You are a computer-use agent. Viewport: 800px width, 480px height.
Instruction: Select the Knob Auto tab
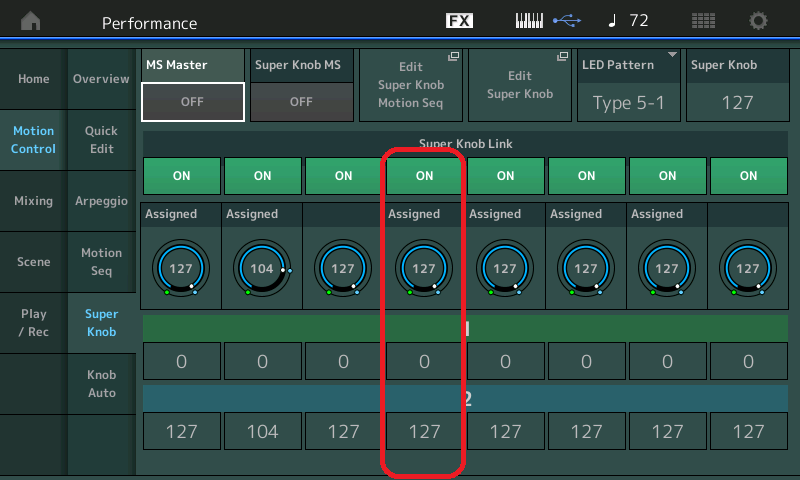(x=101, y=383)
